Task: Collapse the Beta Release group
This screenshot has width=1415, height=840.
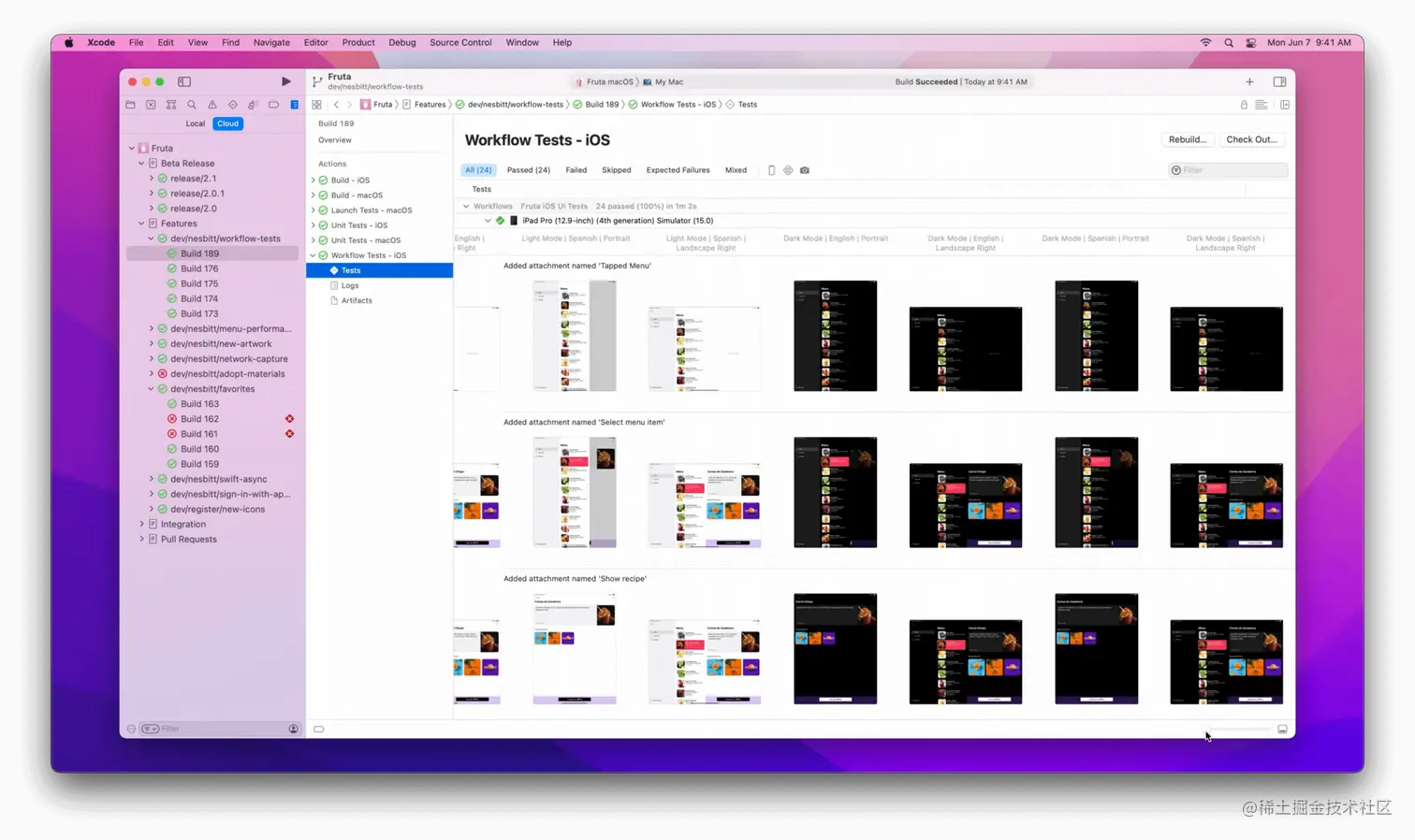Action: tap(141, 164)
